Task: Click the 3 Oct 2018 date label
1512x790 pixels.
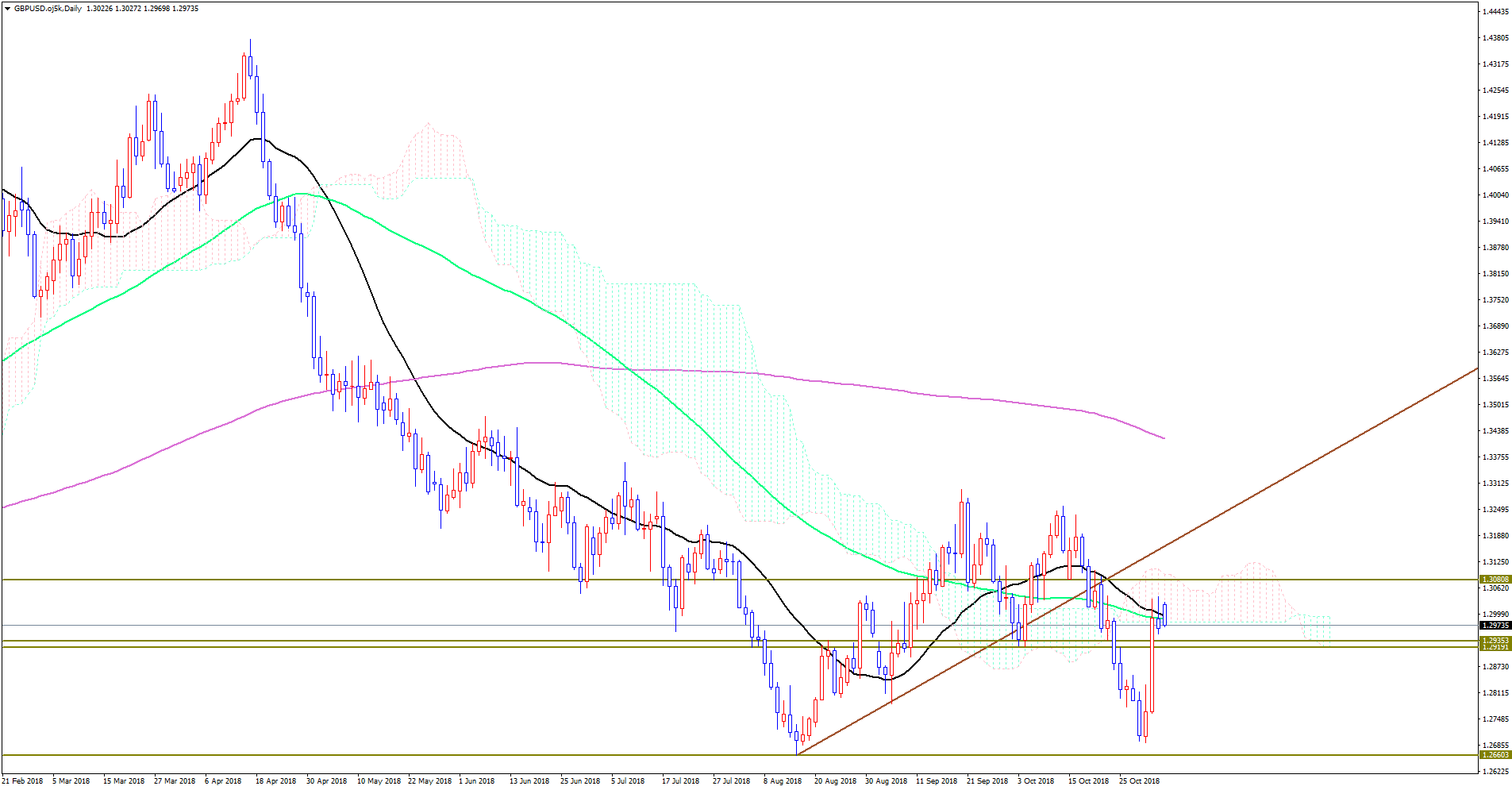Action: click(x=1036, y=780)
